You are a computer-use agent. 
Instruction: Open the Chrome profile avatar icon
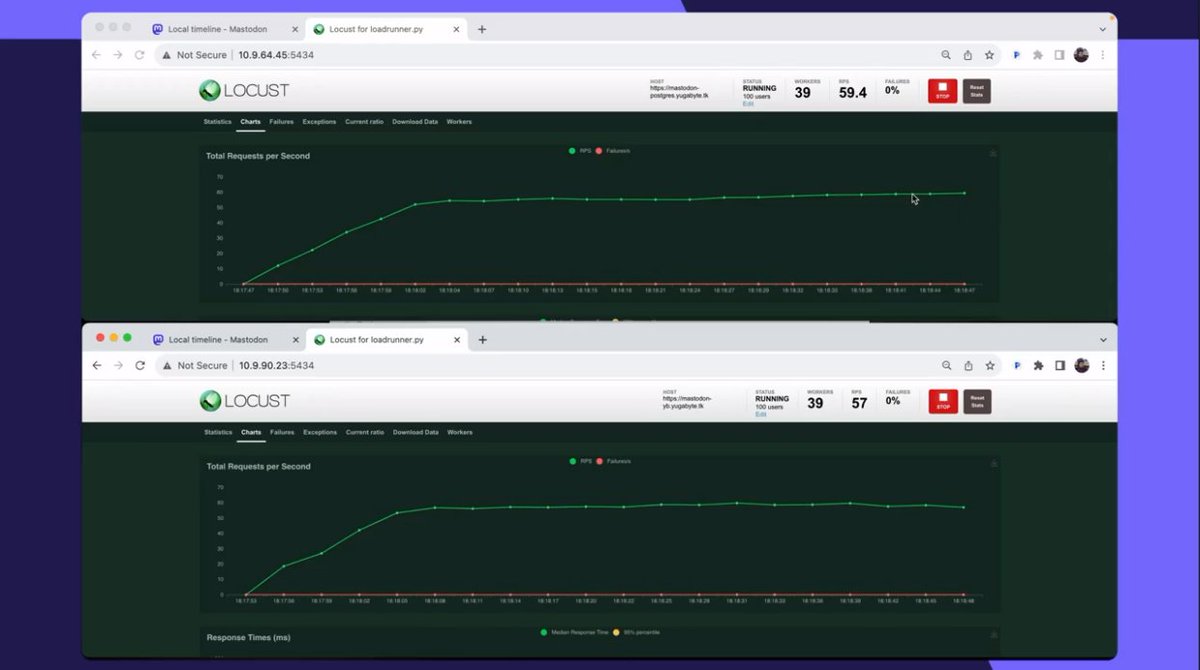point(1081,55)
